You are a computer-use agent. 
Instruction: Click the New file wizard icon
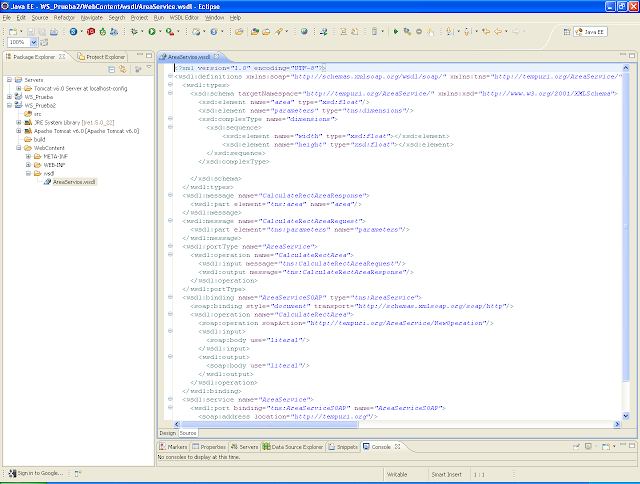tap(13, 31)
